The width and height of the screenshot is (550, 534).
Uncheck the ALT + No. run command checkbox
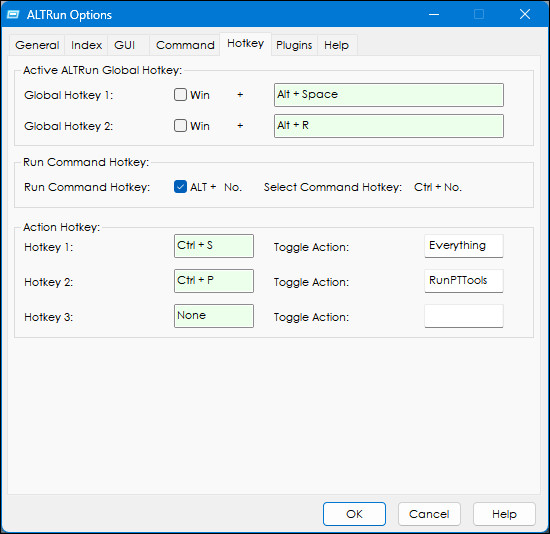[180, 187]
